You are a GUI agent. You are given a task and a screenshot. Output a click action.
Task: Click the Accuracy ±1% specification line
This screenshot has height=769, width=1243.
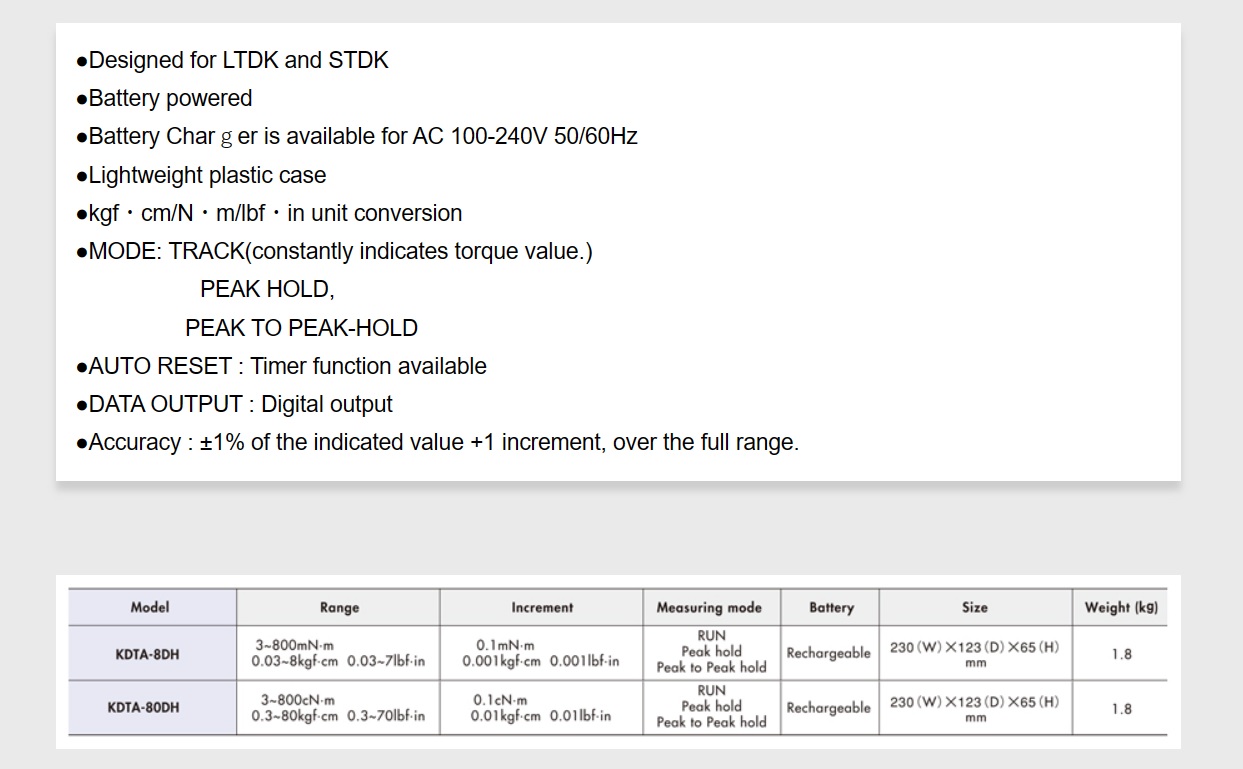[437, 442]
